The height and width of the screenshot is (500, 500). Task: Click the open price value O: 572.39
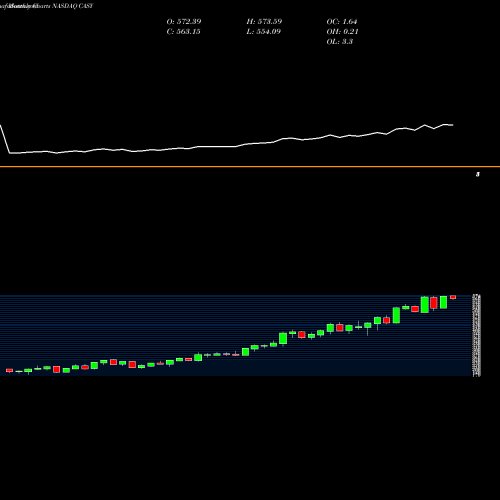[184, 22]
